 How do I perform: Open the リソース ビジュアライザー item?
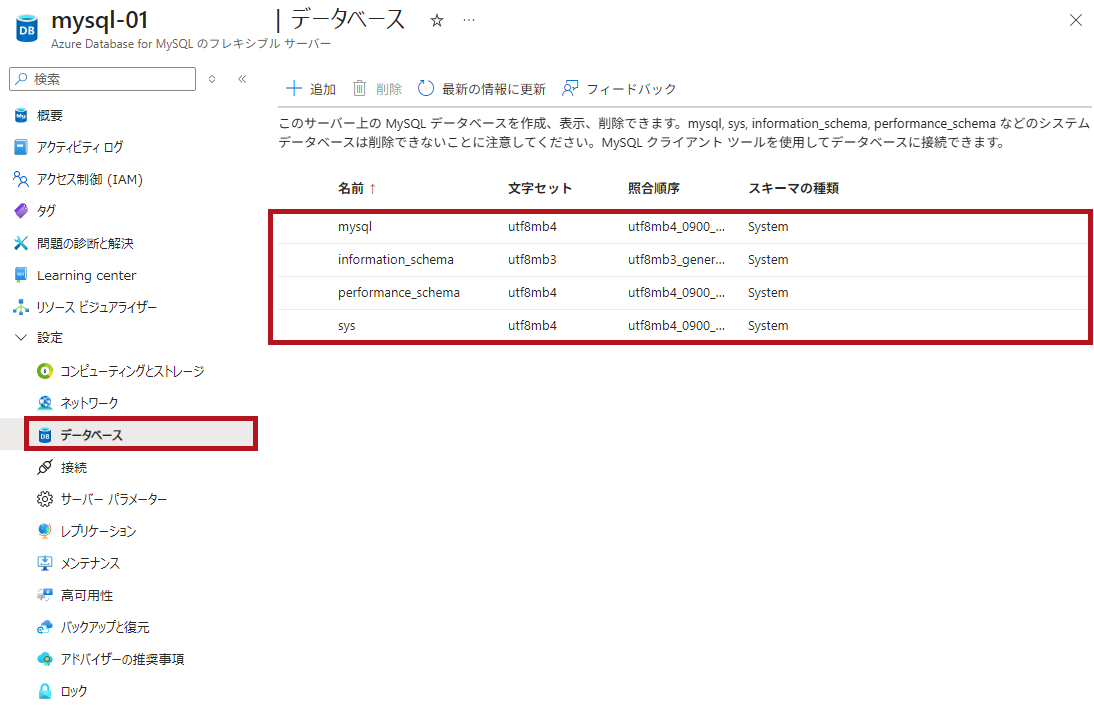[x=96, y=307]
